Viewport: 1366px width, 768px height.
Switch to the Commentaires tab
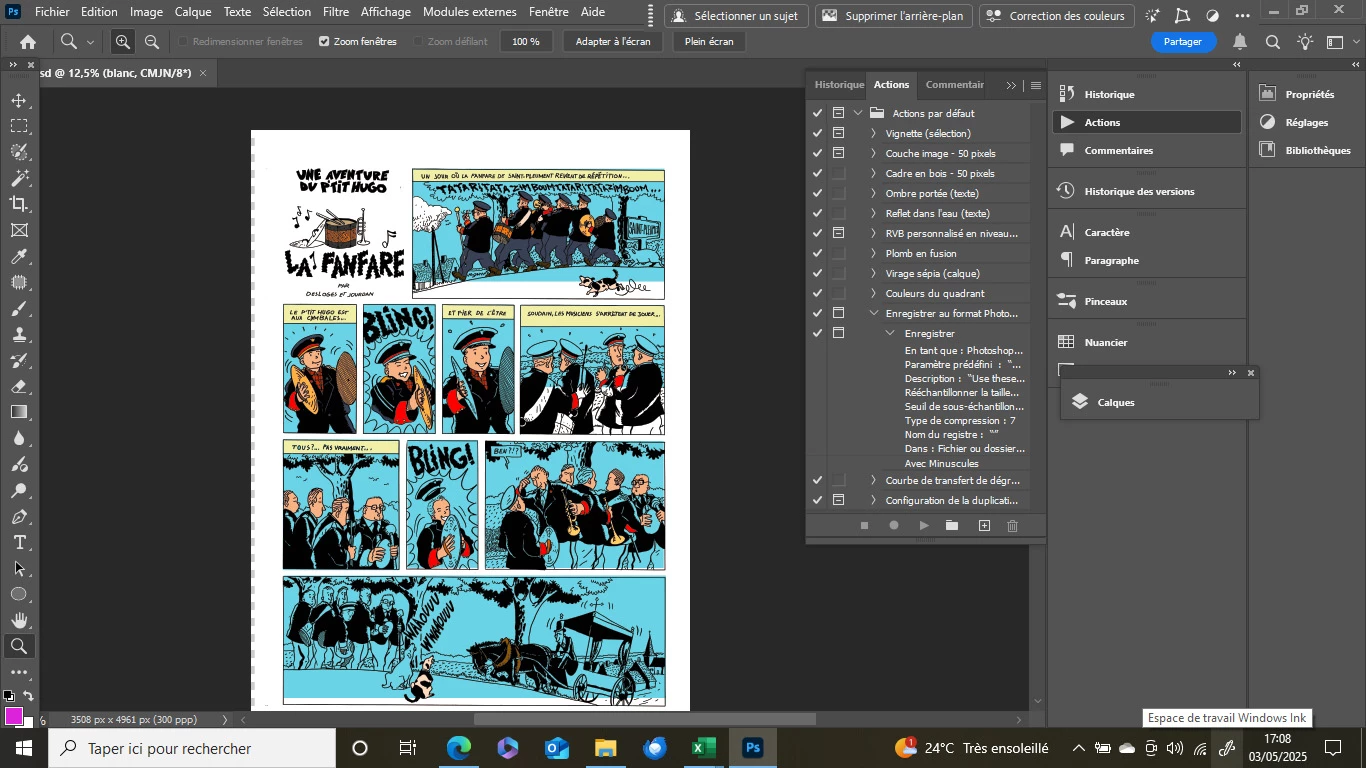(955, 85)
